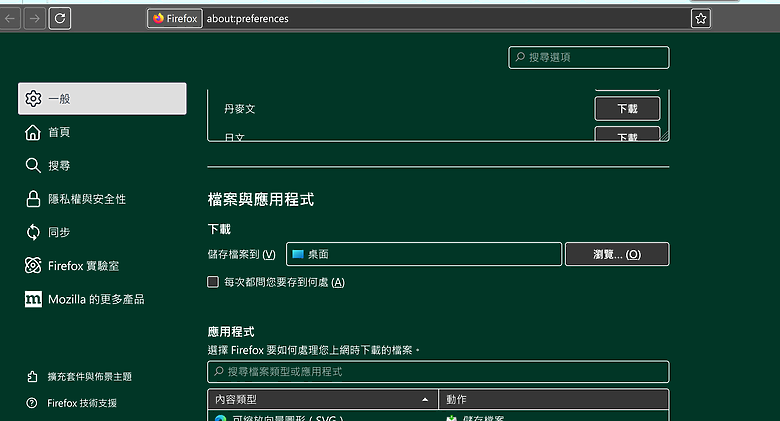780x421 pixels.
Task: Click the sync arrows icon for 同步
Action: pos(33,232)
